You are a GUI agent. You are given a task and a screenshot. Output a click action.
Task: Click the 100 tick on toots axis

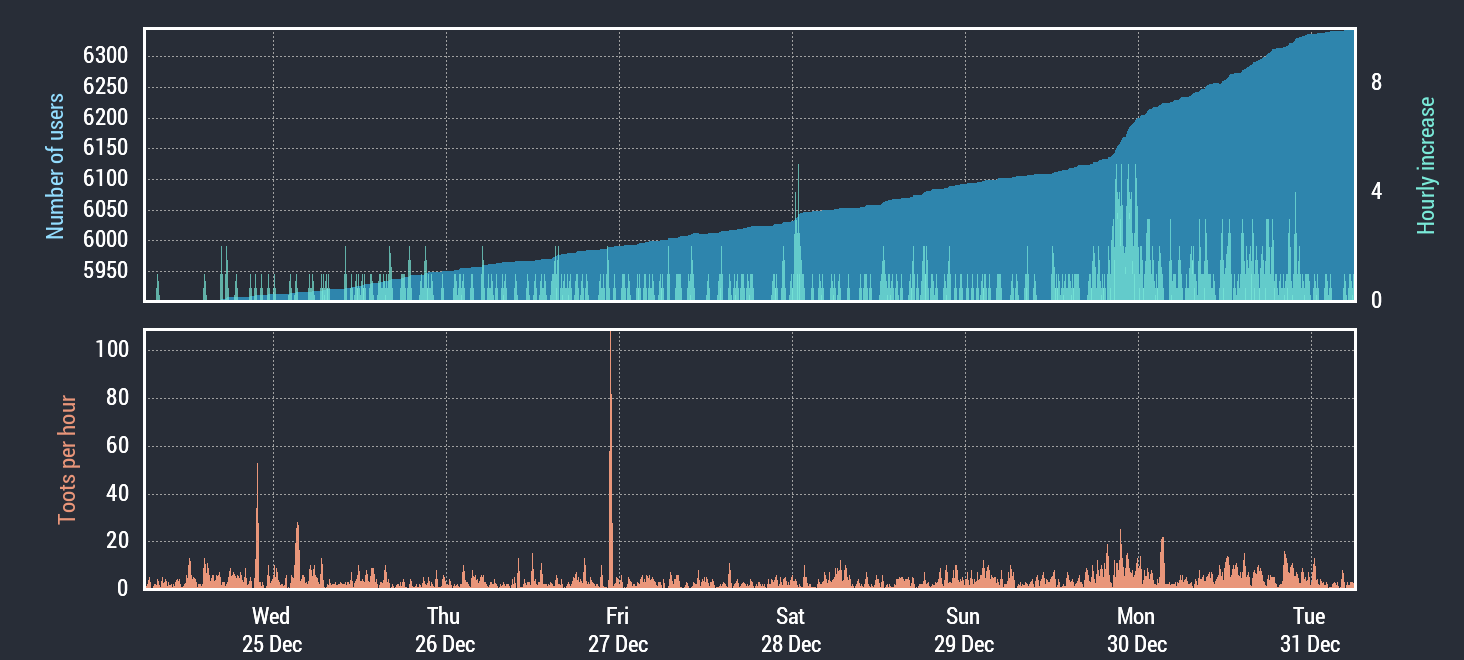pyautogui.click(x=112, y=350)
